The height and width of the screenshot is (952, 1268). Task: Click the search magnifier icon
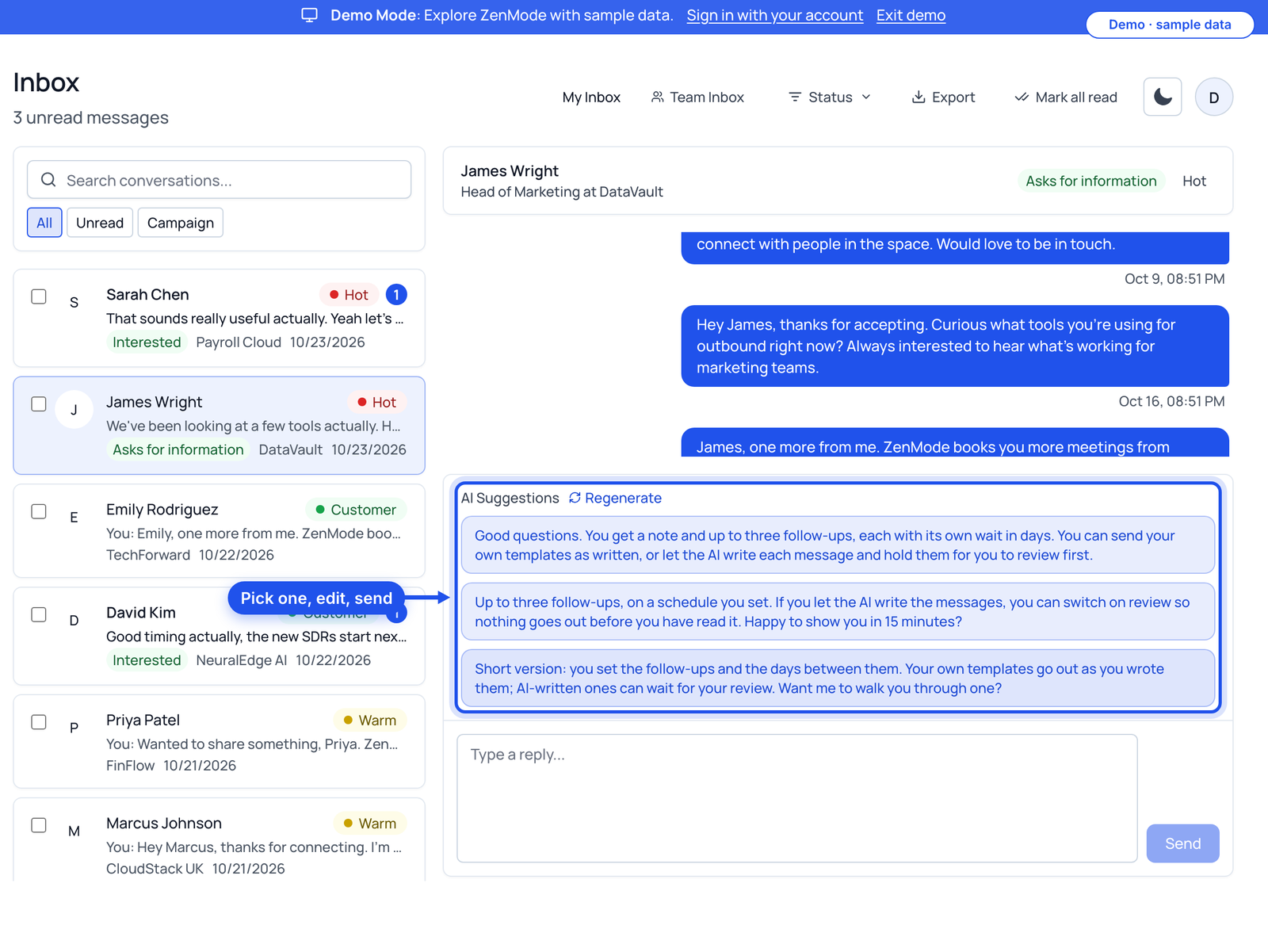48,180
